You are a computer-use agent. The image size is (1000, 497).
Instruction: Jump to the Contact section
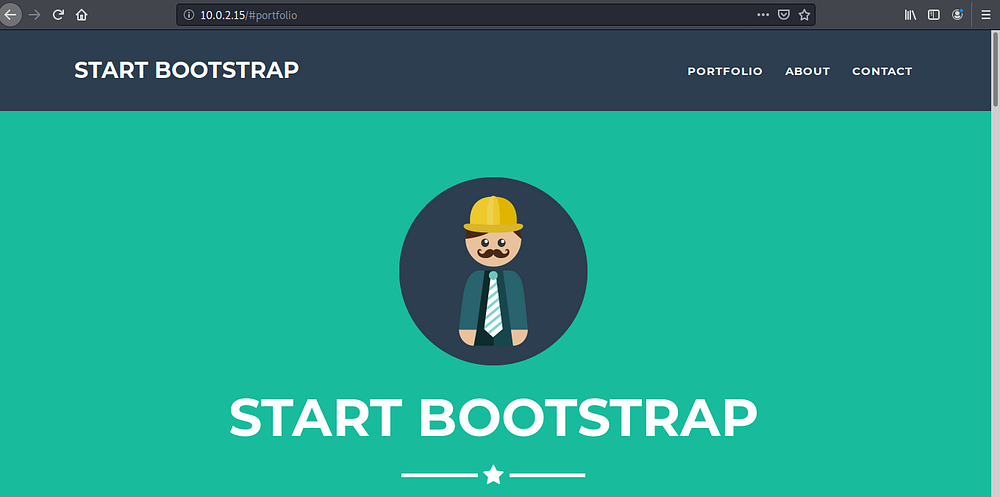(881, 71)
